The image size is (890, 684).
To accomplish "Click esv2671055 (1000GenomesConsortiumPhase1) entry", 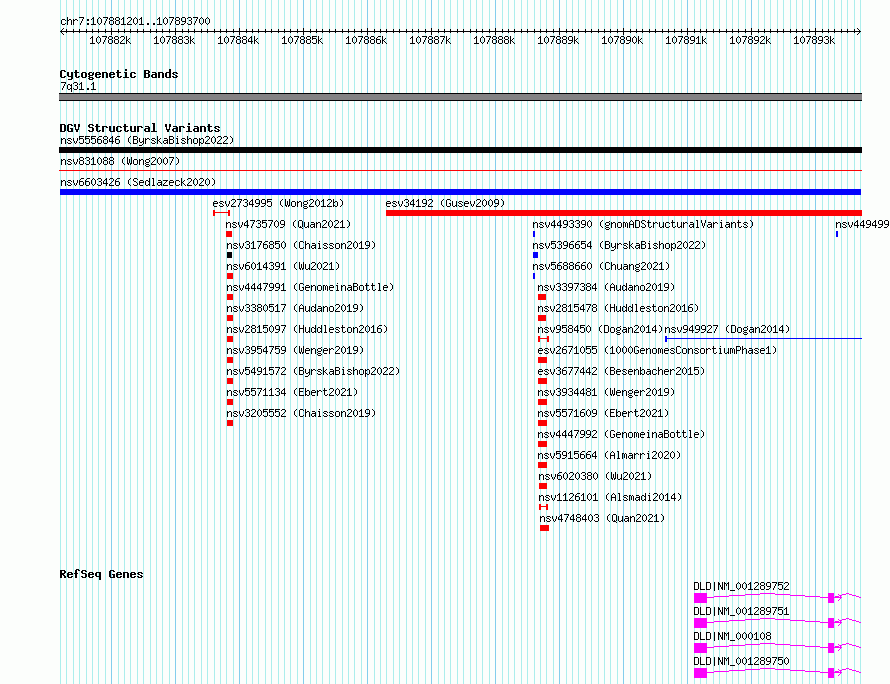I will point(657,350).
